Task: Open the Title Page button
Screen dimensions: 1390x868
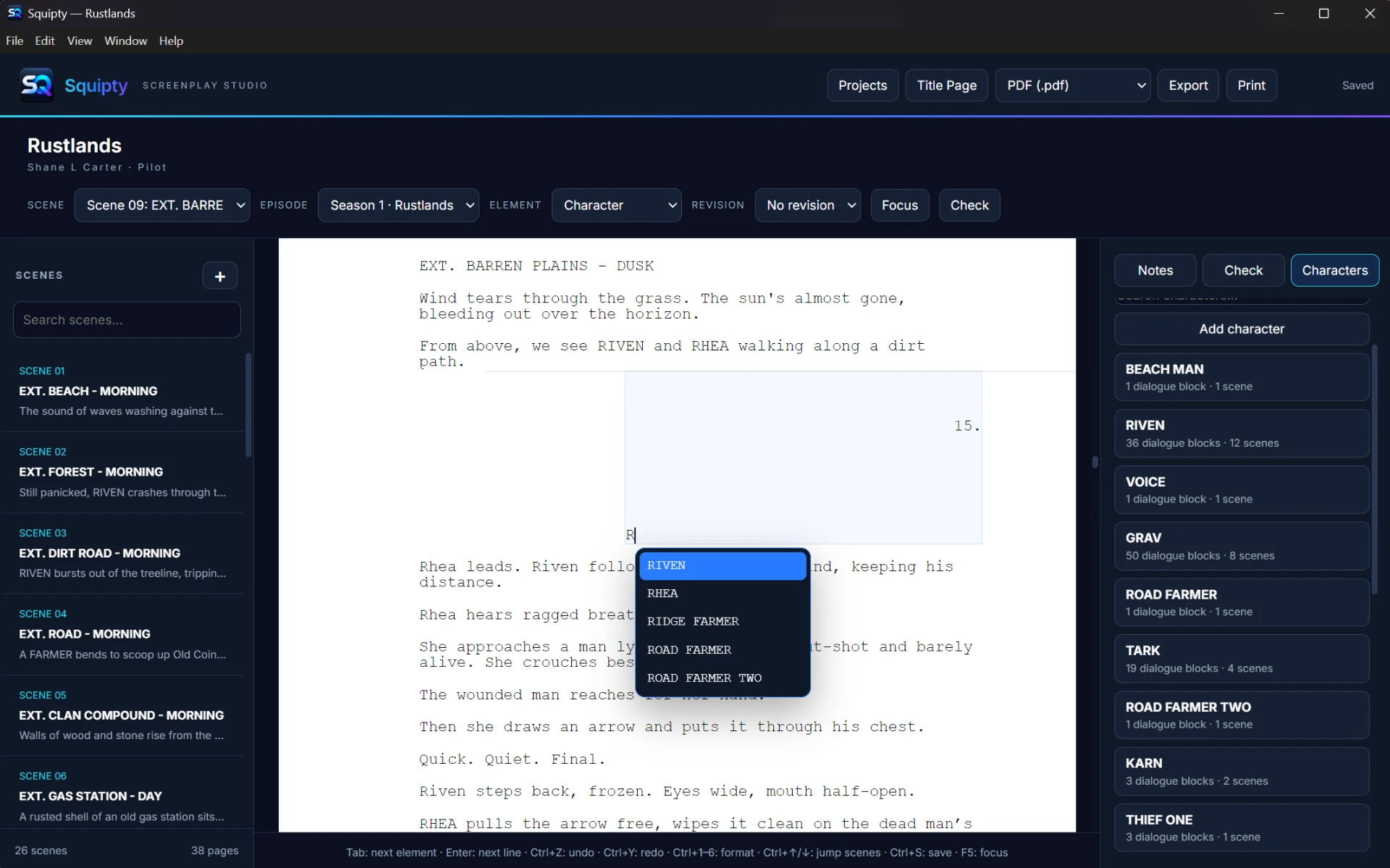Action: [946, 85]
